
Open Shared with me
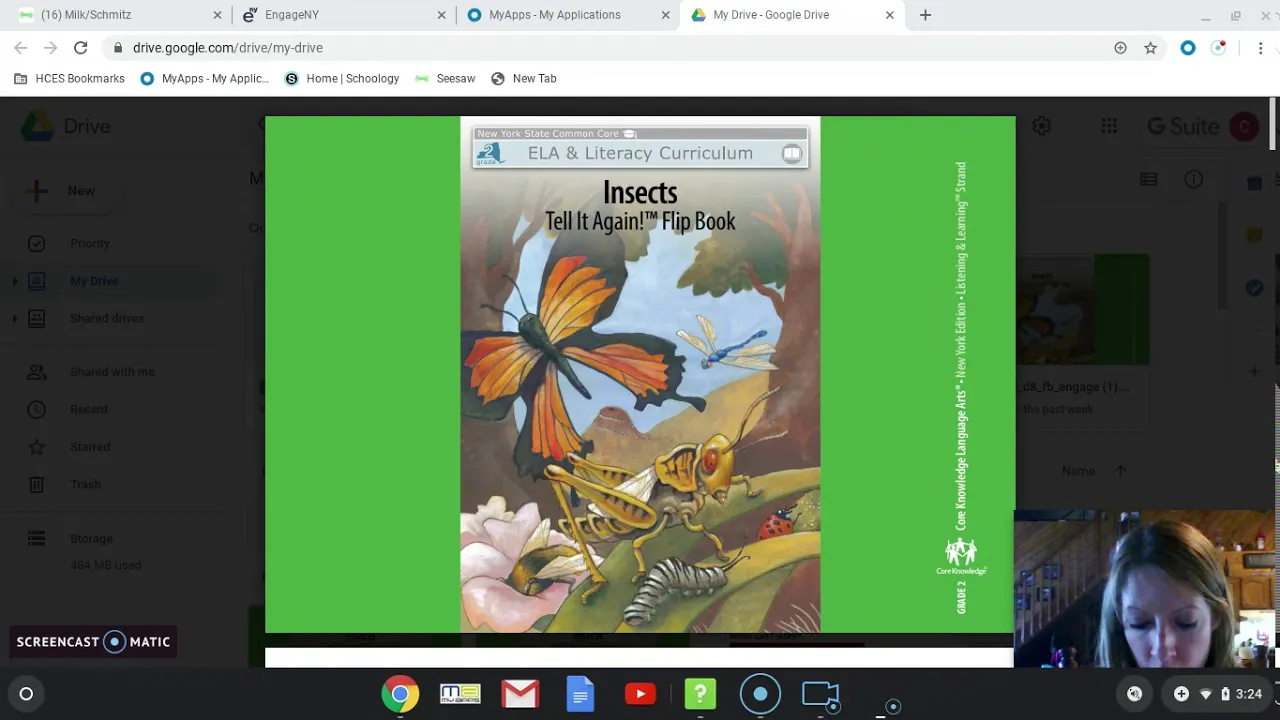[112, 372]
